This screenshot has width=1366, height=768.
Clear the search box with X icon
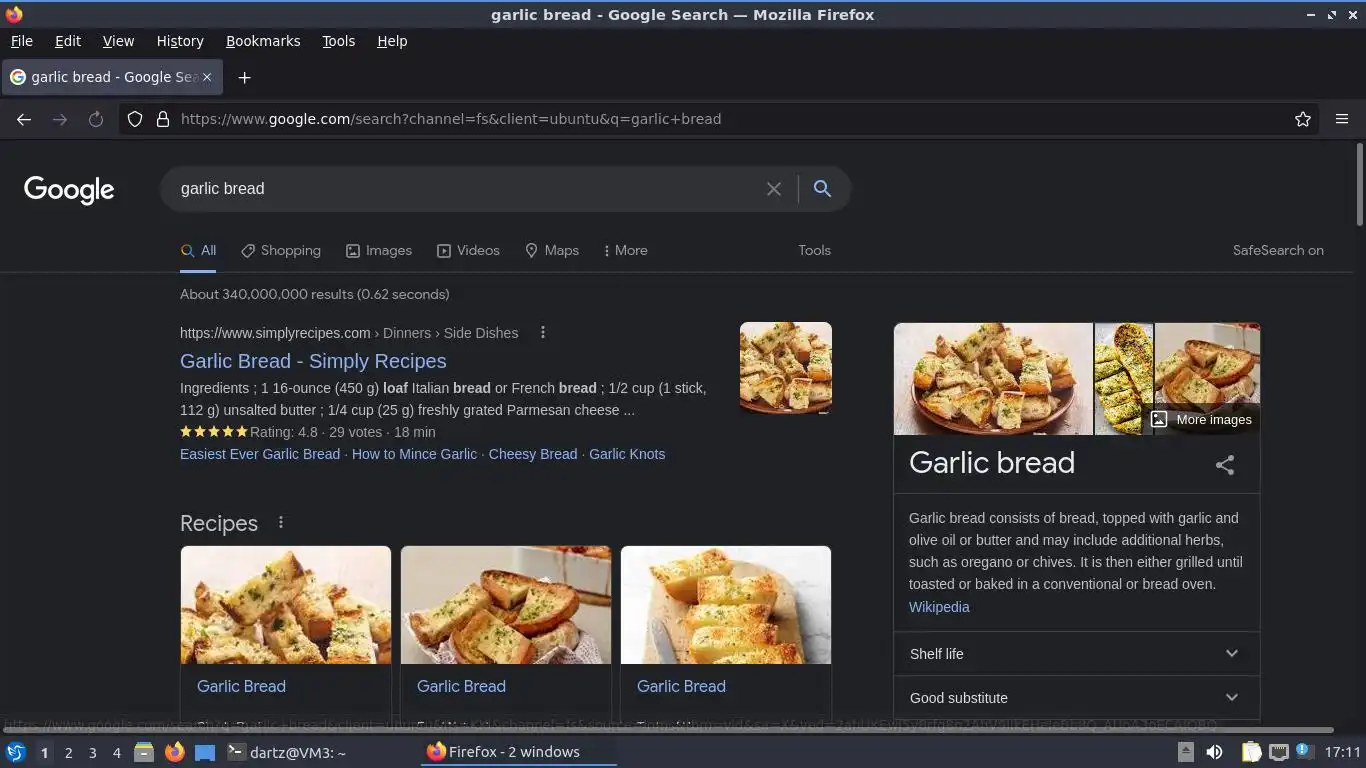coord(774,189)
